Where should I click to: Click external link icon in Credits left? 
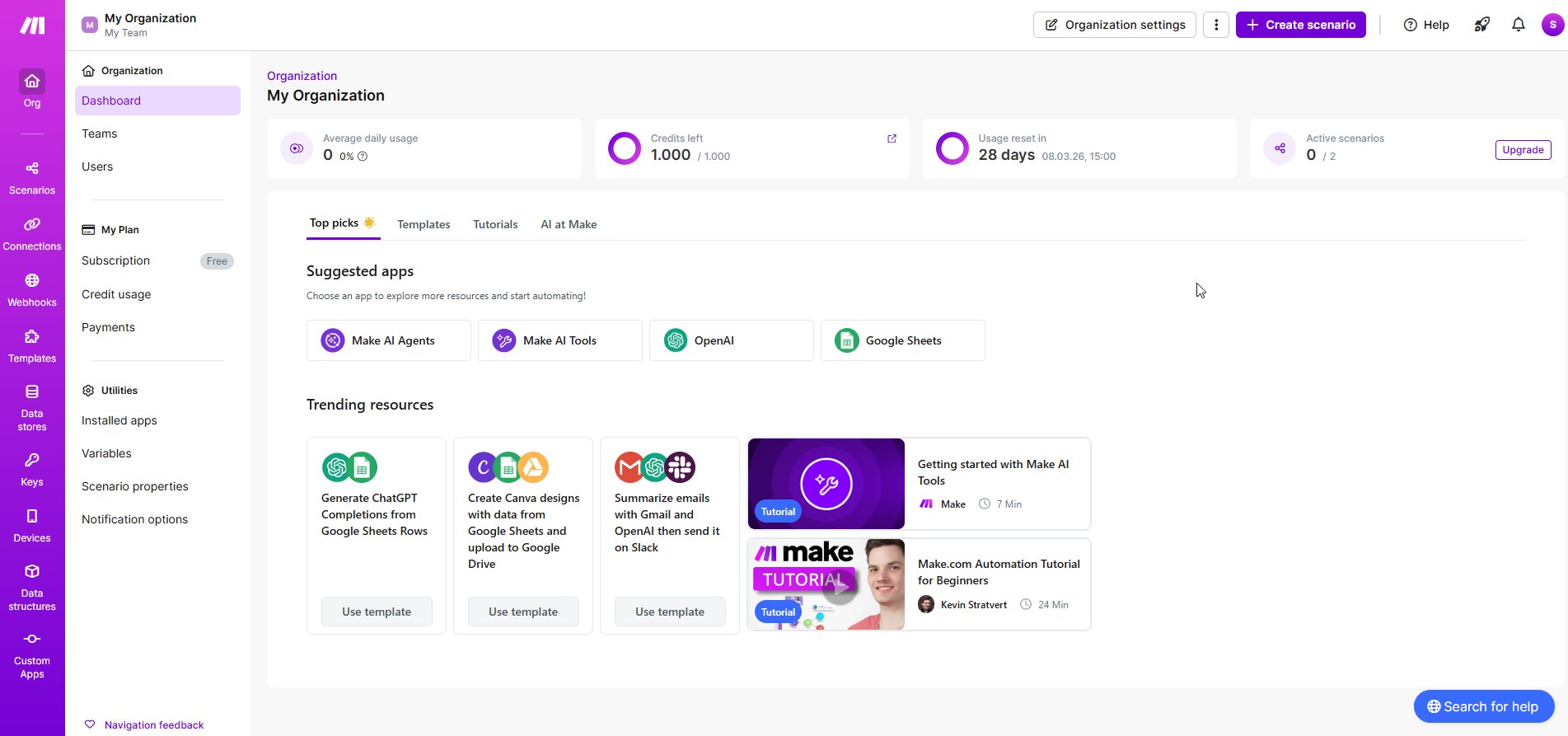tap(892, 138)
